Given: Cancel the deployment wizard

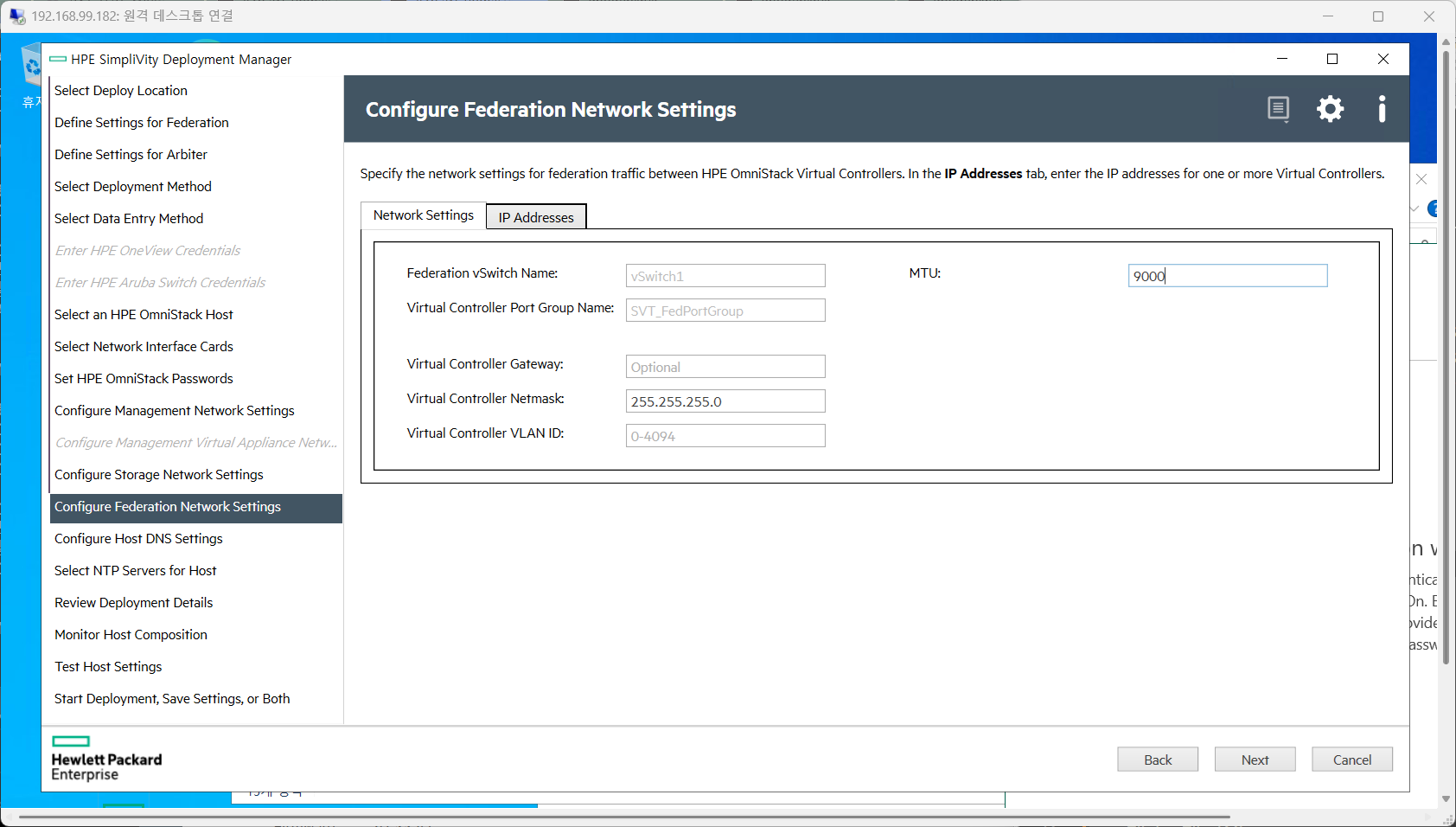Looking at the screenshot, I should 1352,760.
